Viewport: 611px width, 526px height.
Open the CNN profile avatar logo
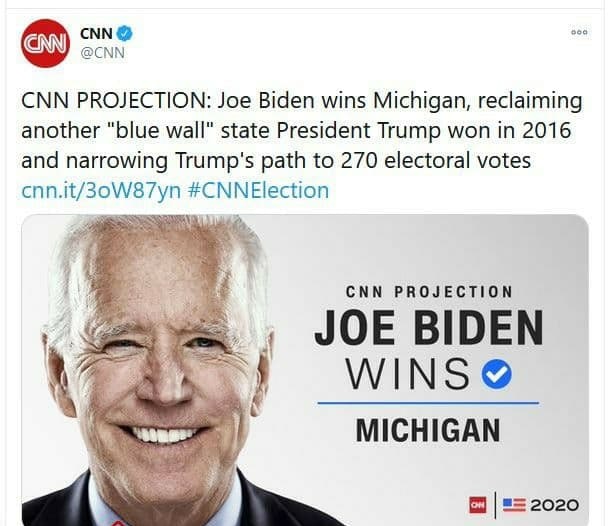45,43
